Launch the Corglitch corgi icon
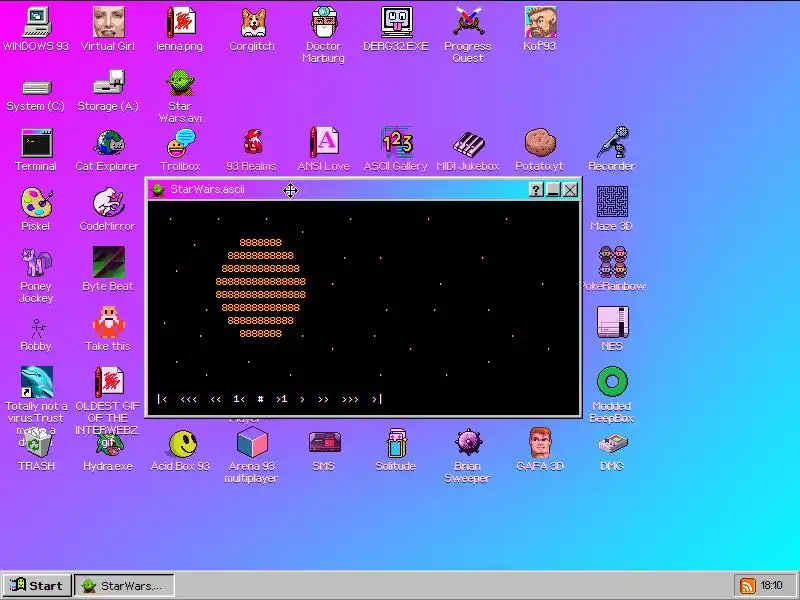Screen dimensions: 800x600 click(252, 29)
